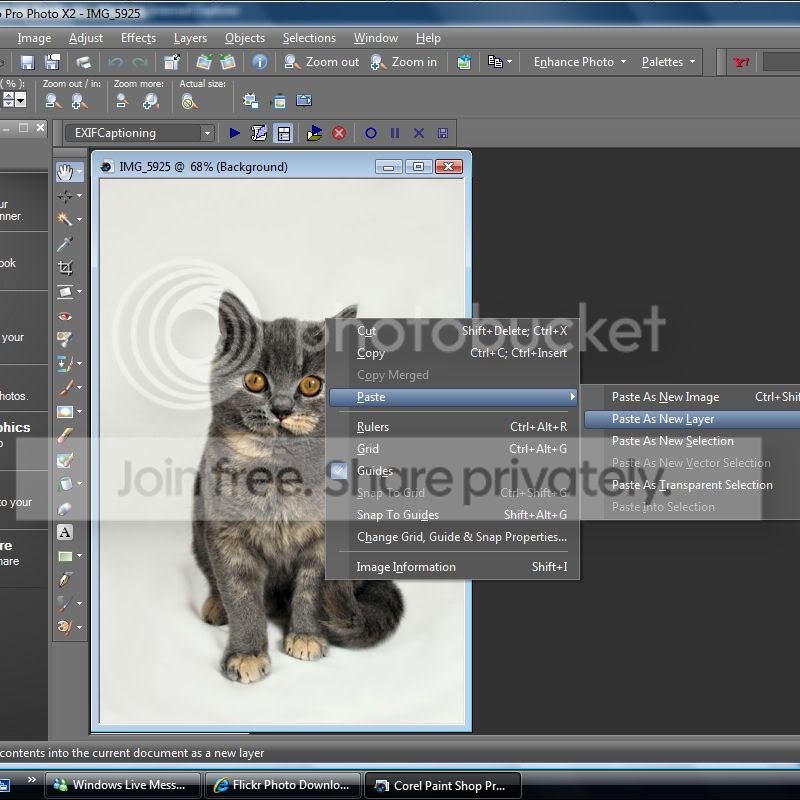Choose Paste As New Layer
The height and width of the screenshot is (800, 800).
(663, 419)
